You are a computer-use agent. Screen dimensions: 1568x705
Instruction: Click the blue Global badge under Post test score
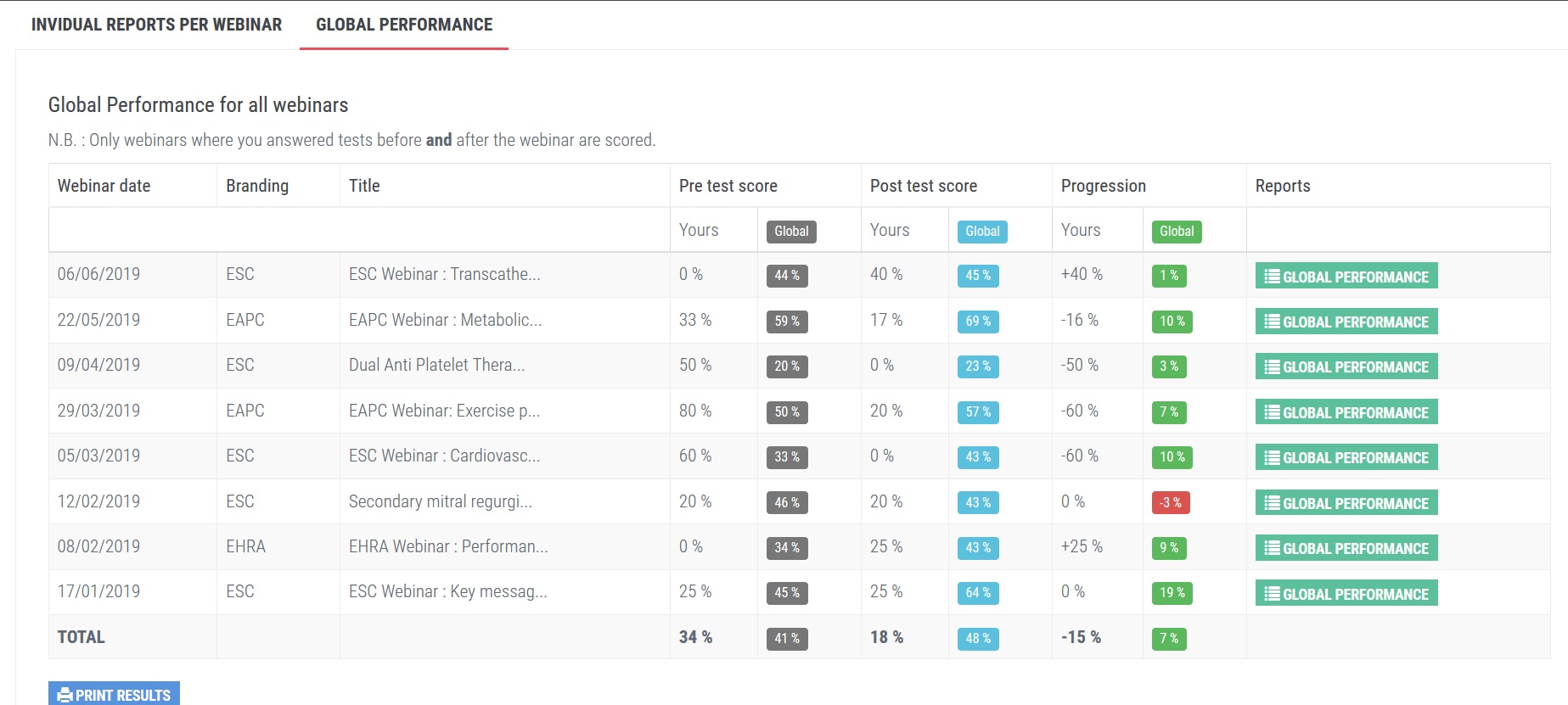(982, 232)
